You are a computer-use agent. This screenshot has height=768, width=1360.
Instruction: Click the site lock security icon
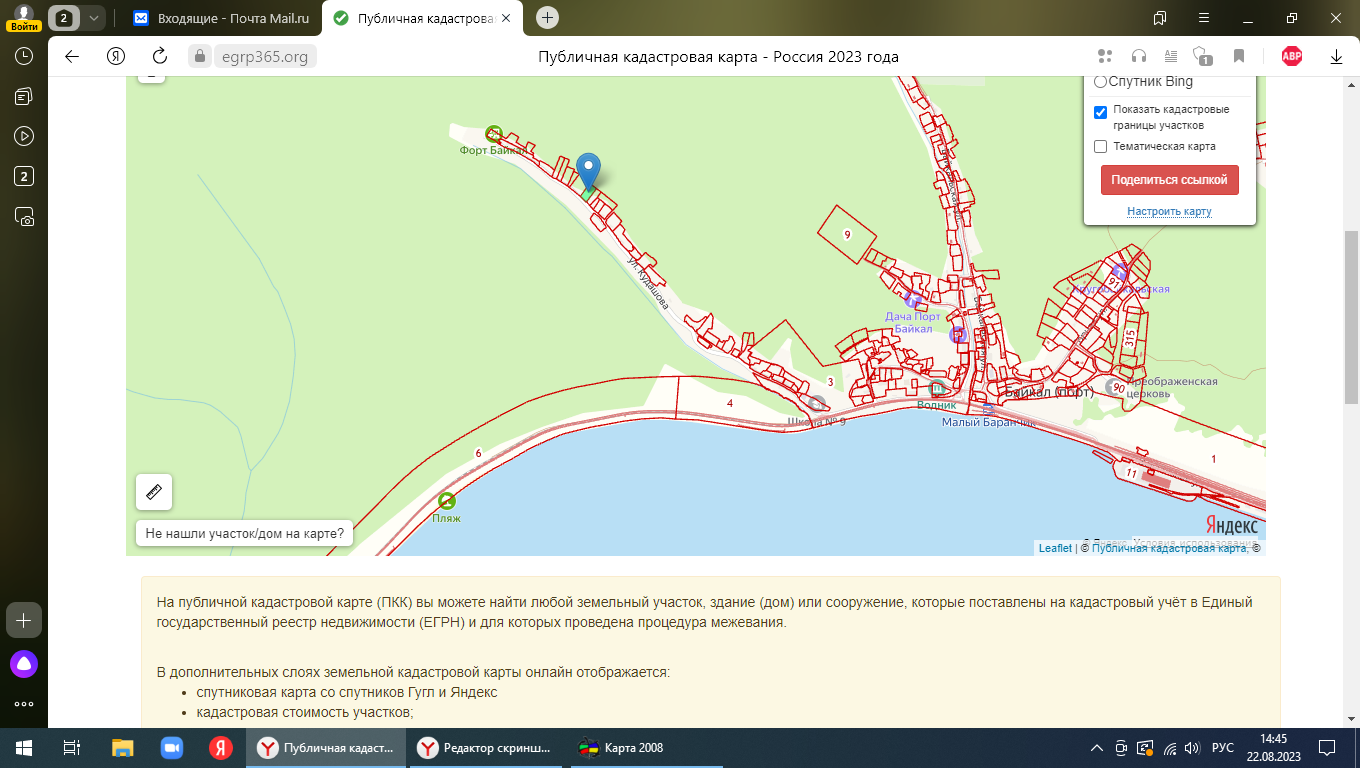point(199,57)
